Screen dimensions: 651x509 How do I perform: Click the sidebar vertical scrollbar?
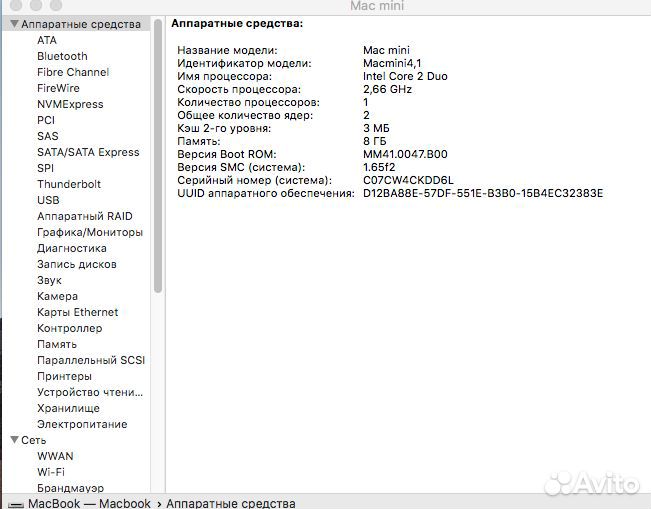pos(158,156)
